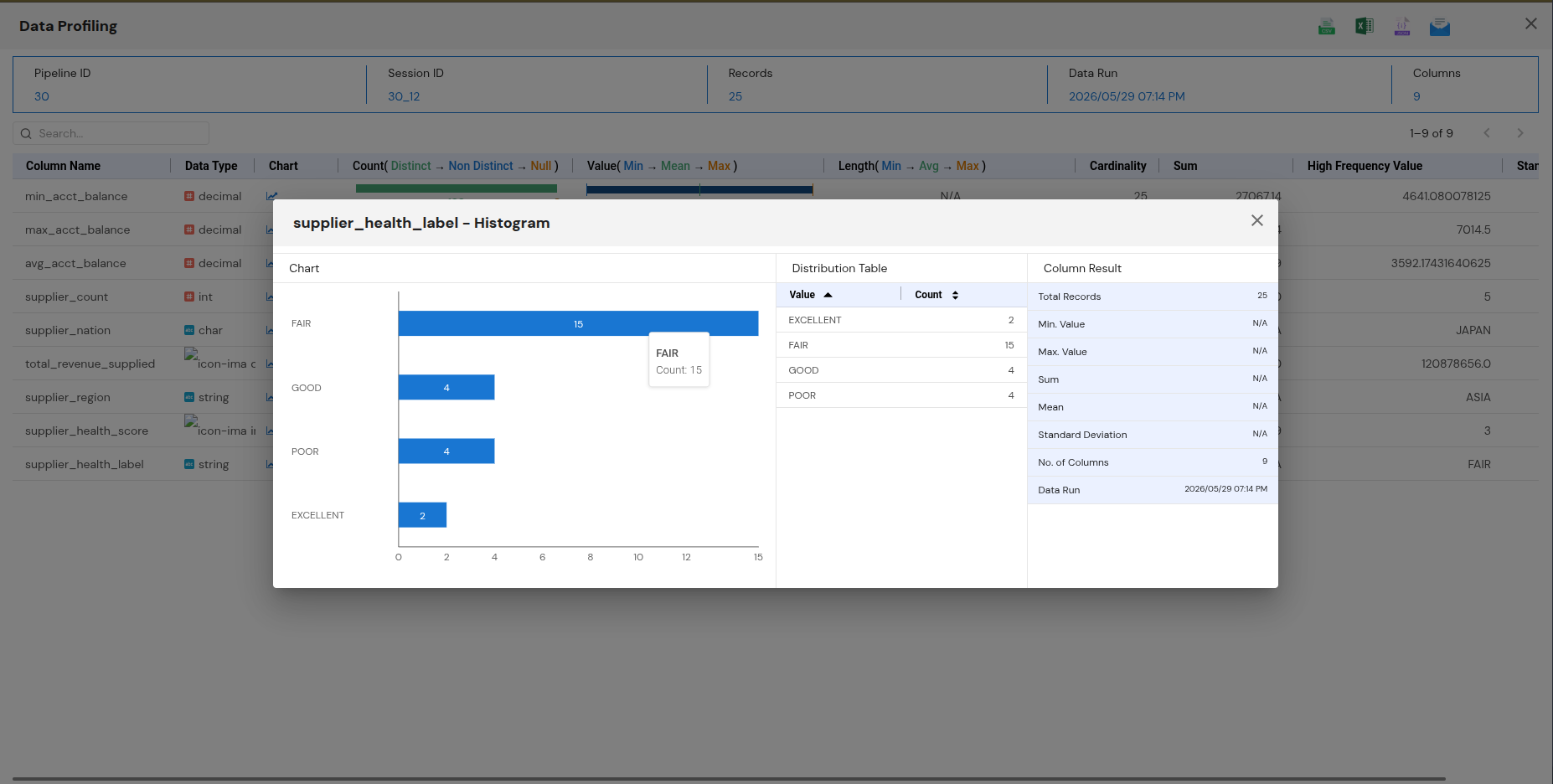Select the supplier_nation column name
The height and width of the screenshot is (784, 1553).
pyautogui.click(x=68, y=330)
